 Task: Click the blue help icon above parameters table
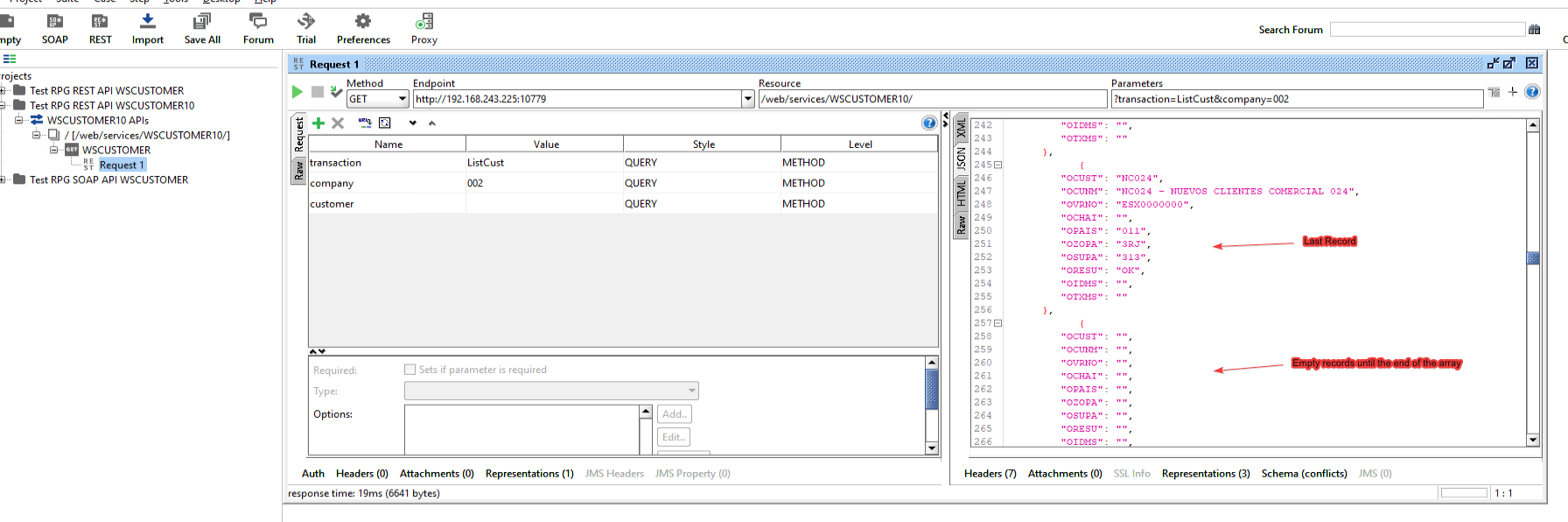pyautogui.click(x=929, y=123)
